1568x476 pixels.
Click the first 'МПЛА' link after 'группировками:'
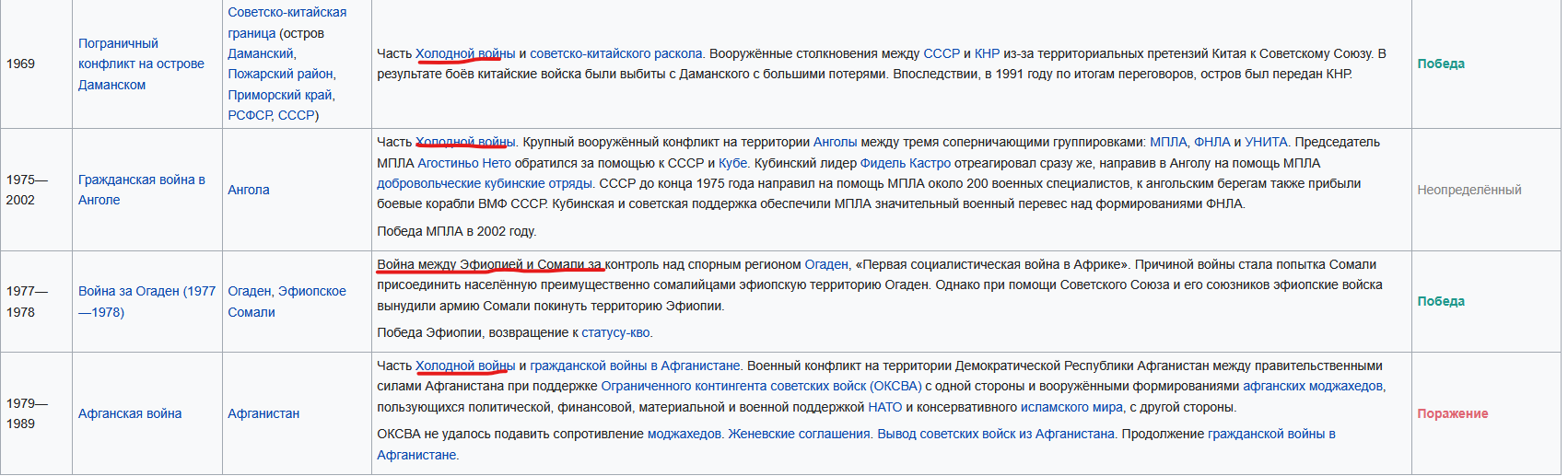tap(1168, 142)
